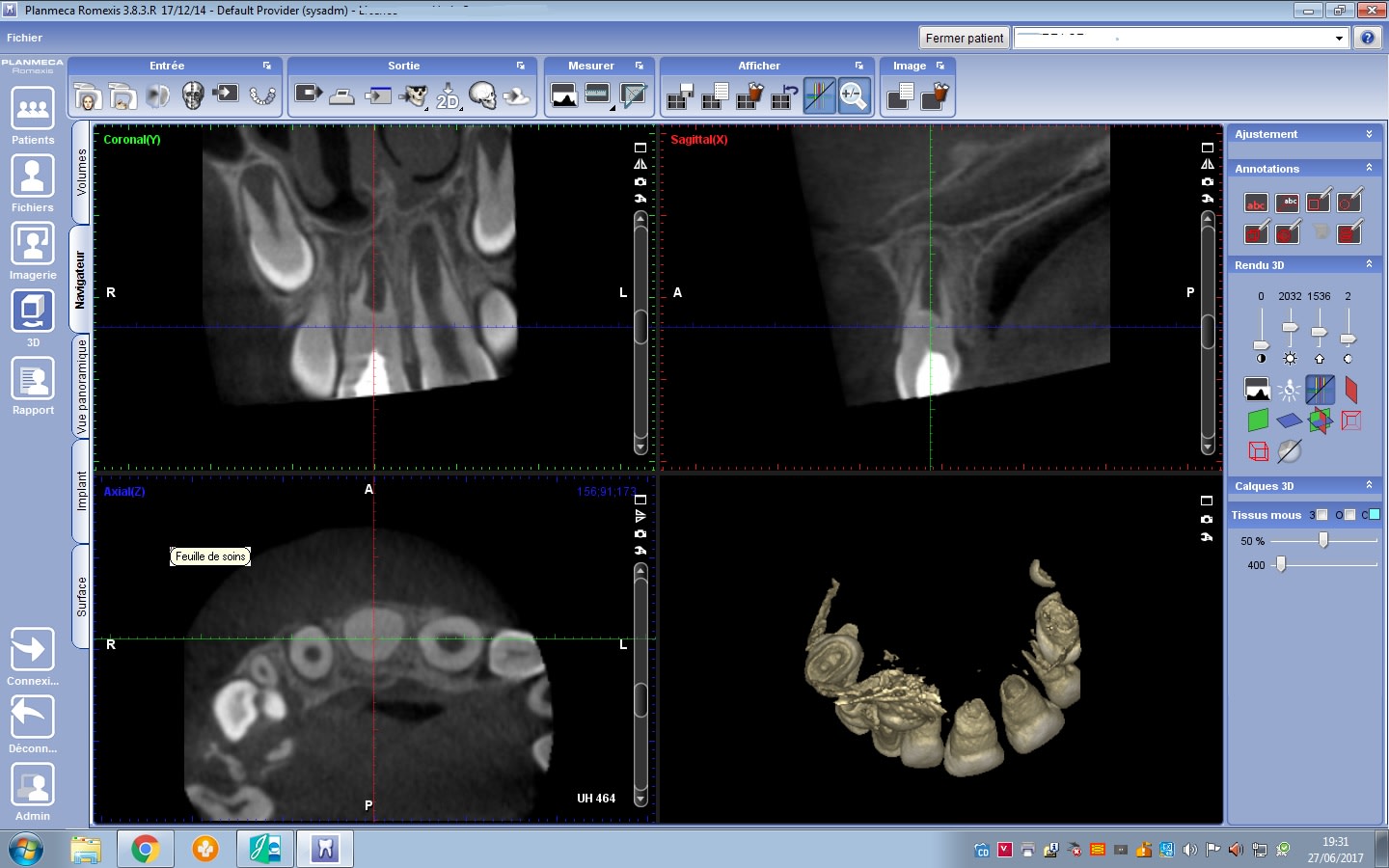Toggle the Tissus mous 3D checkbox
The width and height of the screenshot is (1389, 868).
point(1322,515)
